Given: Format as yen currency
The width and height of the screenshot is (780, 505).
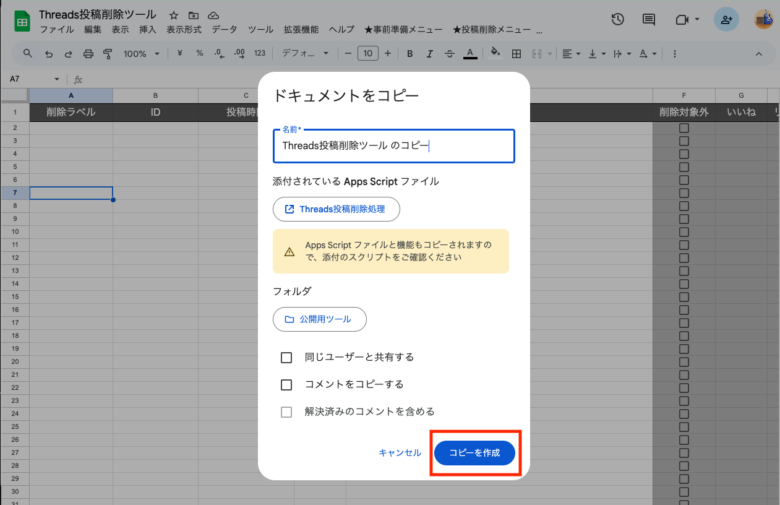Looking at the screenshot, I should pyautogui.click(x=180, y=53).
